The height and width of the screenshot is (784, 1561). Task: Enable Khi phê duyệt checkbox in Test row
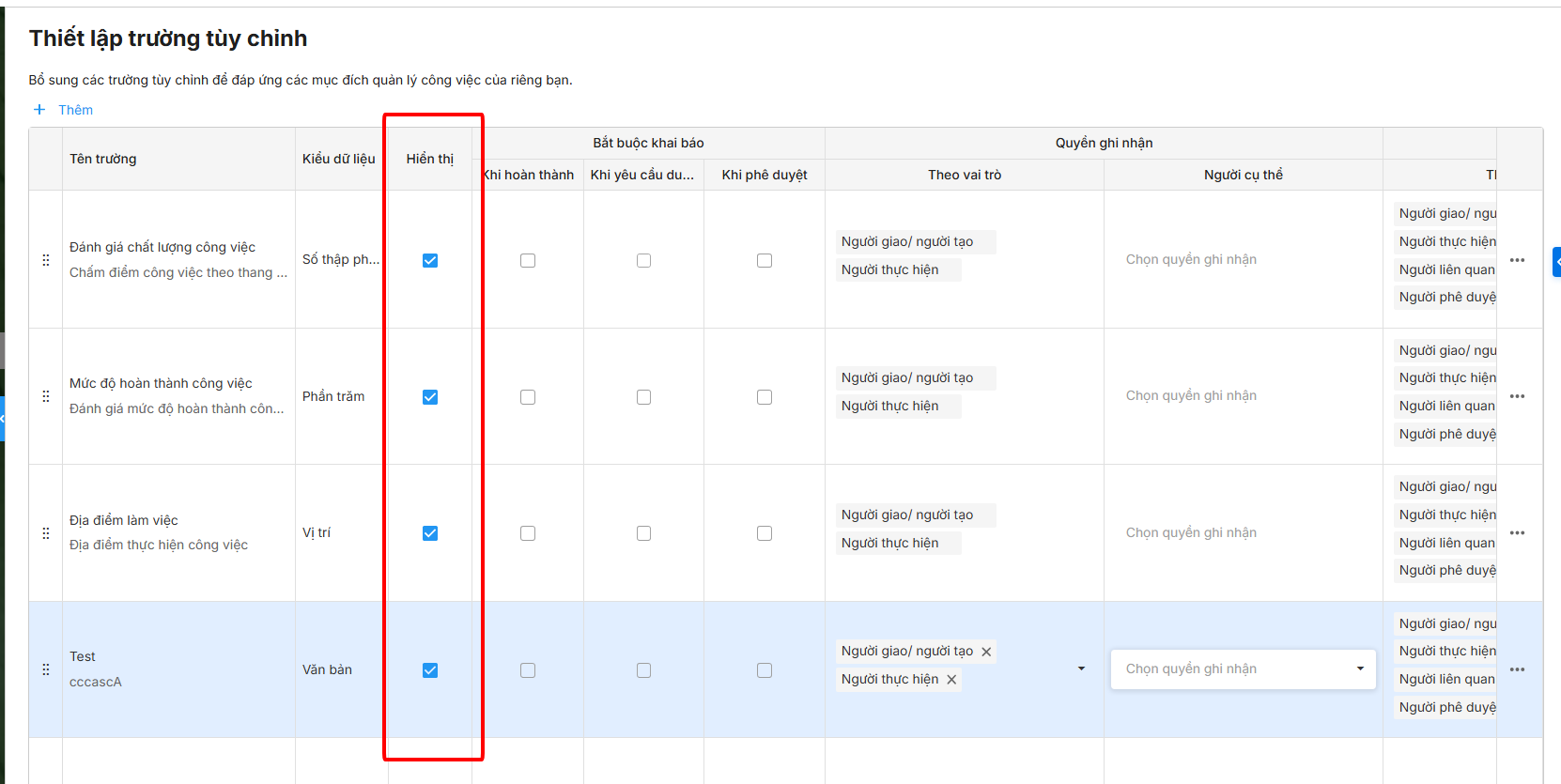tap(765, 670)
